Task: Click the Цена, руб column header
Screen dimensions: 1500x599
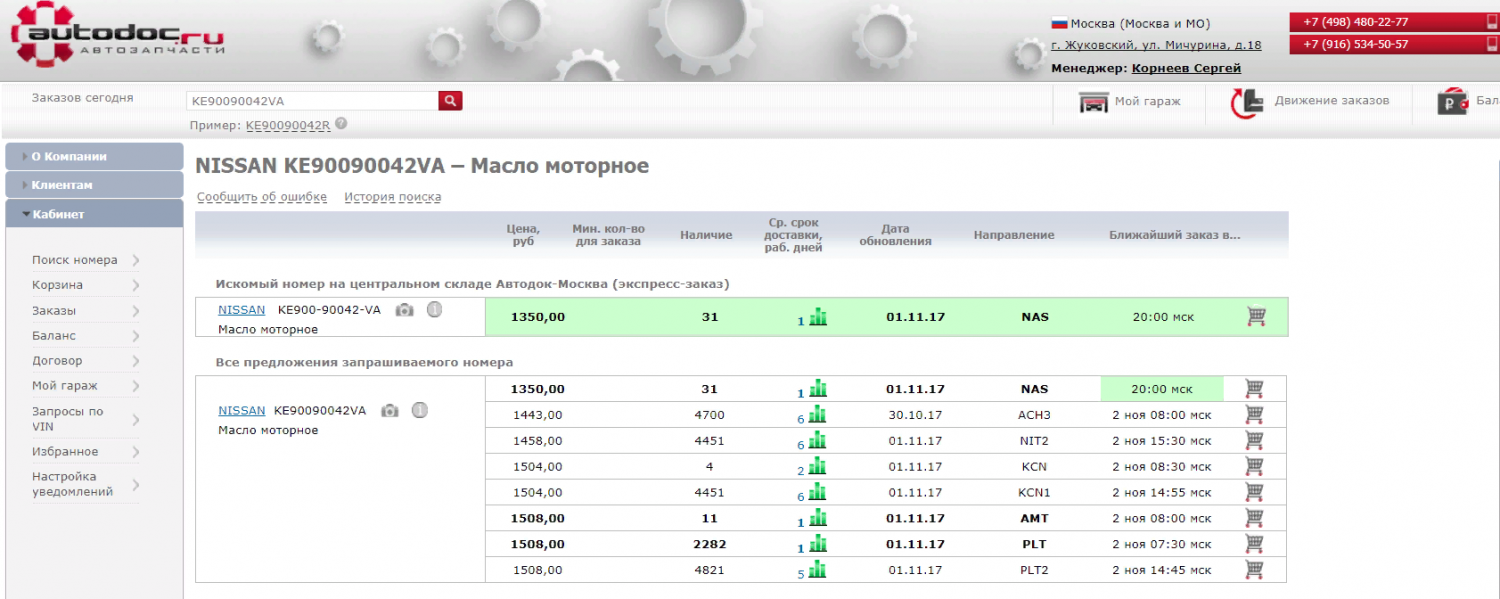Action: pyautogui.click(x=524, y=235)
